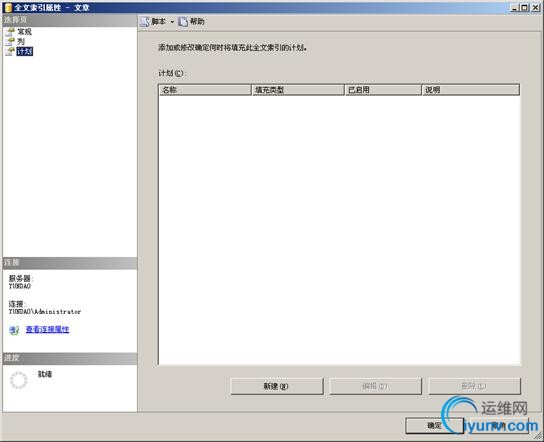Click the 新建 (New) button
The width and height of the screenshot is (544, 442).
pos(277,386)
